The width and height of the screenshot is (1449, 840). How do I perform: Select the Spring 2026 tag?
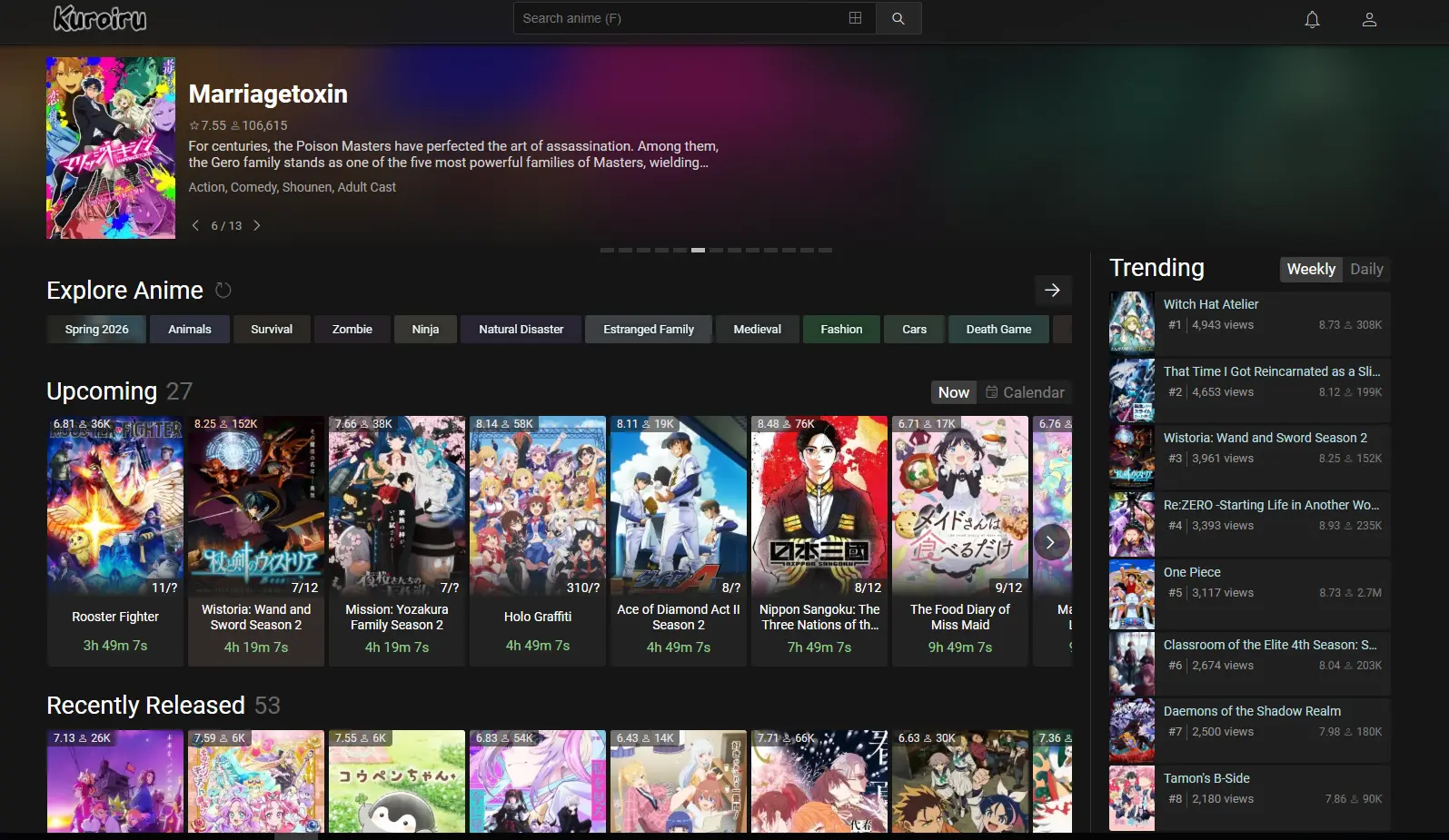pyautogui.click(x=97, y=330)
